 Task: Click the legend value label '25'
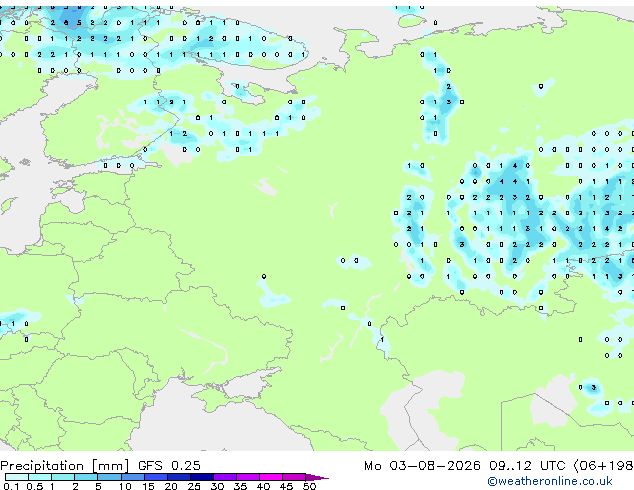[194, 486]
